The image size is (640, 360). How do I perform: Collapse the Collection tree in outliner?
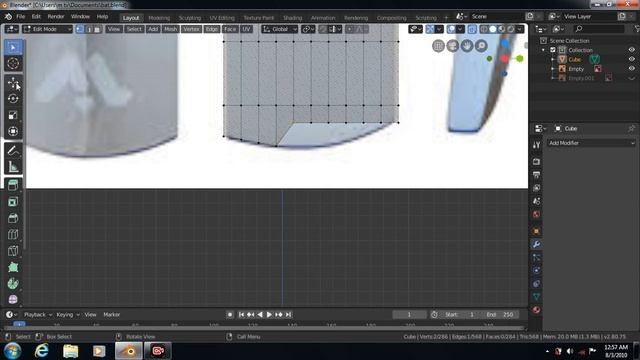tap(544, 50)
